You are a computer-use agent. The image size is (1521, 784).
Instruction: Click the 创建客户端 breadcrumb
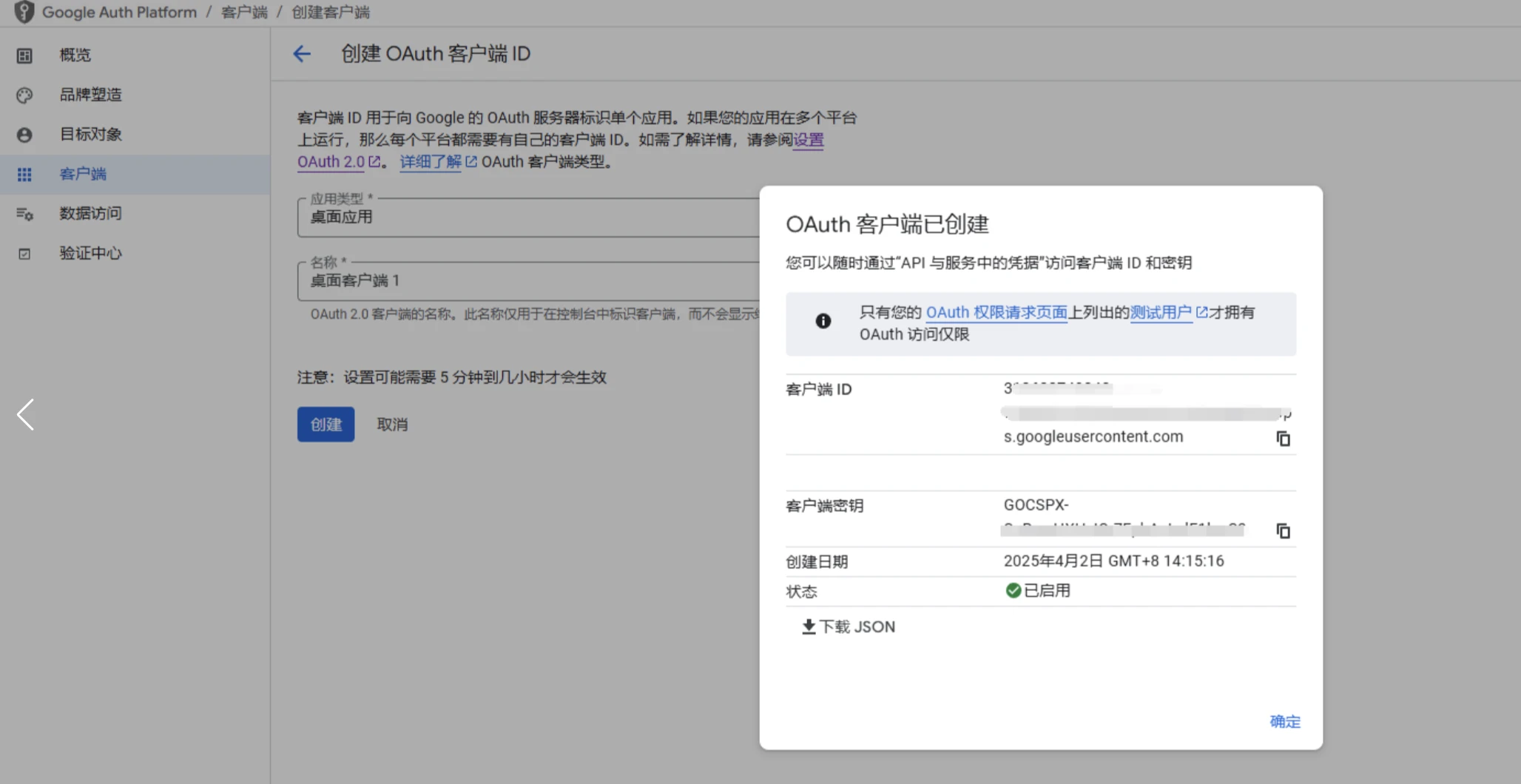(331, 13)
